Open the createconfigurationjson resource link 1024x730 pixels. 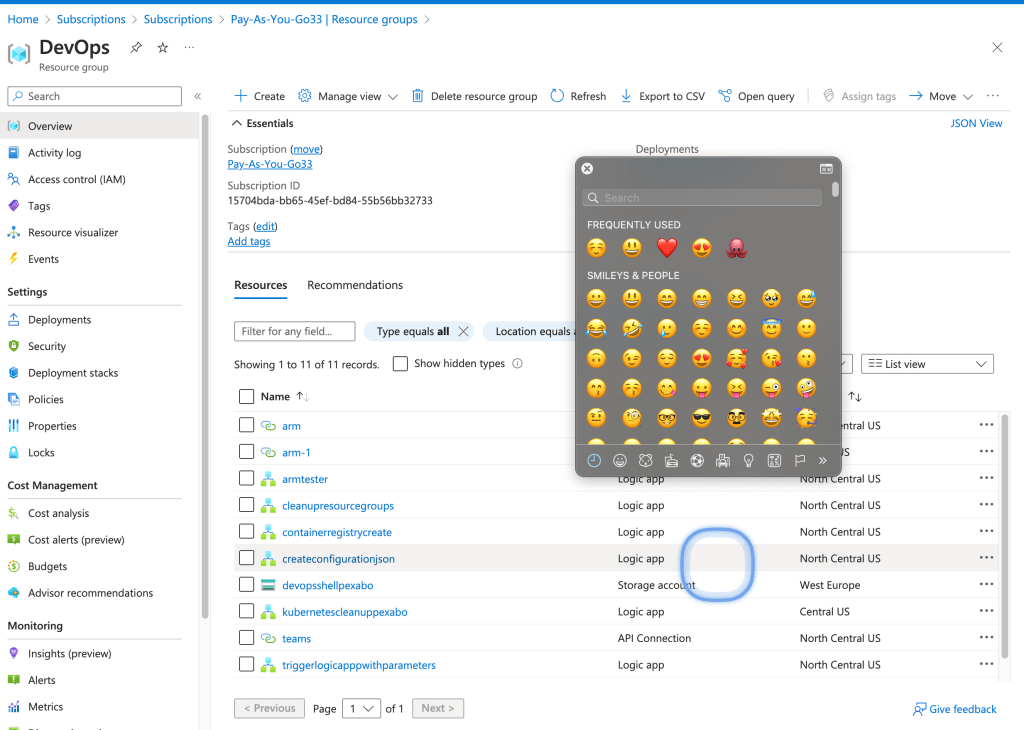pyautogui.click(x=338, y=559)
